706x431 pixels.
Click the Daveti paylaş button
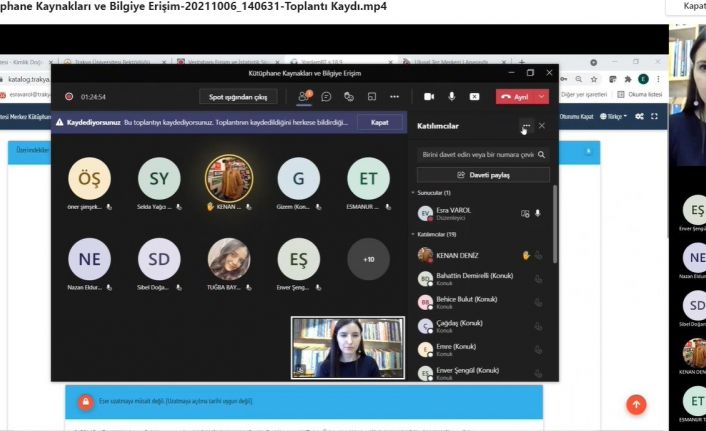pos(483,174)
